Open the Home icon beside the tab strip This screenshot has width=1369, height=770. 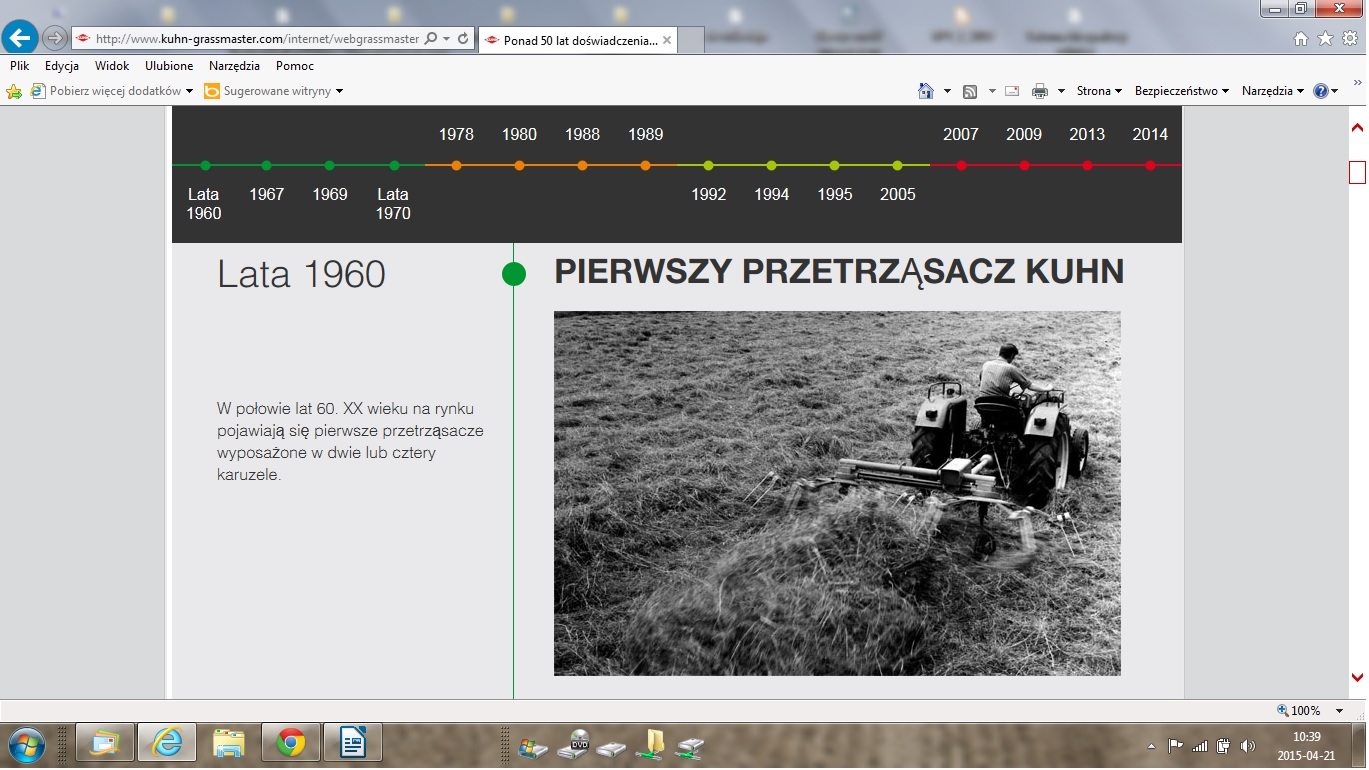coord(1300,38)
